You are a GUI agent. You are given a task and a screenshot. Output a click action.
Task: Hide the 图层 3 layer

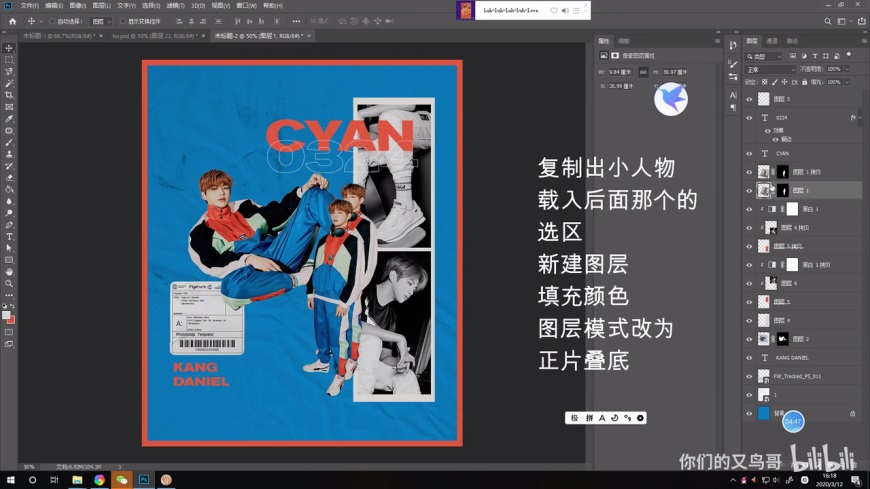coord(749,99)
